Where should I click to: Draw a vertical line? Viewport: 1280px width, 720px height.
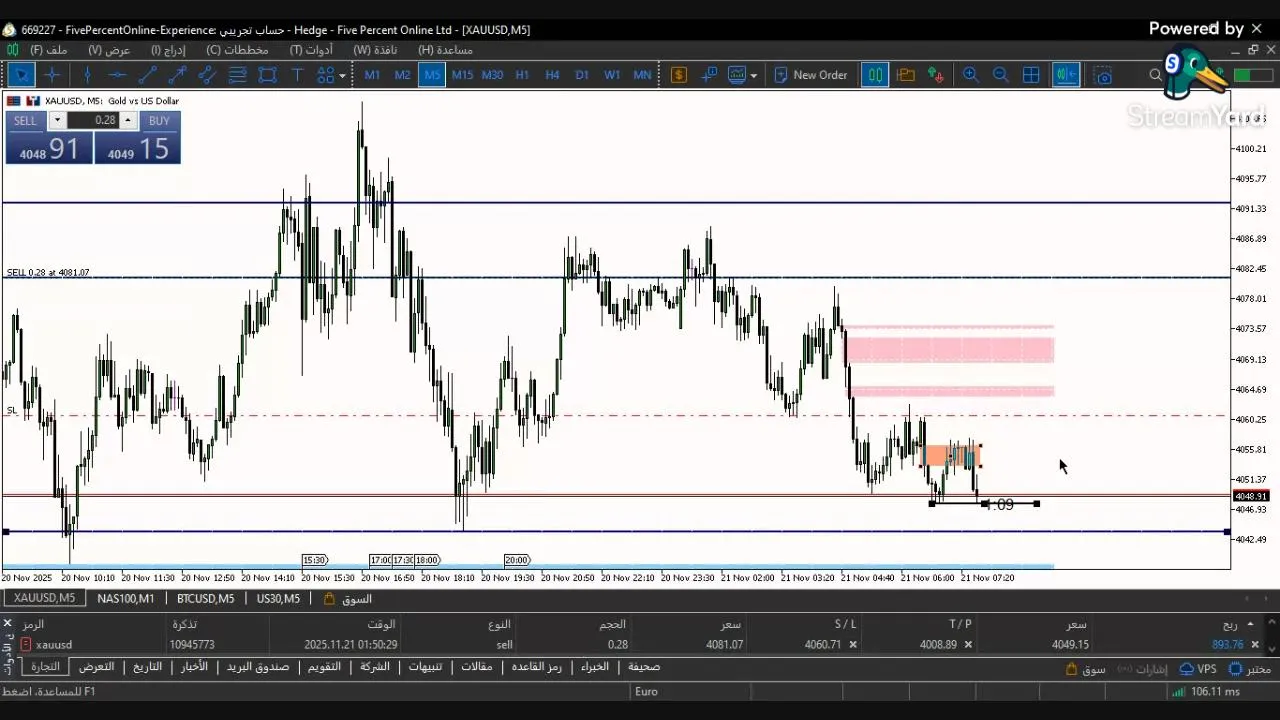[x=88, y=75]
